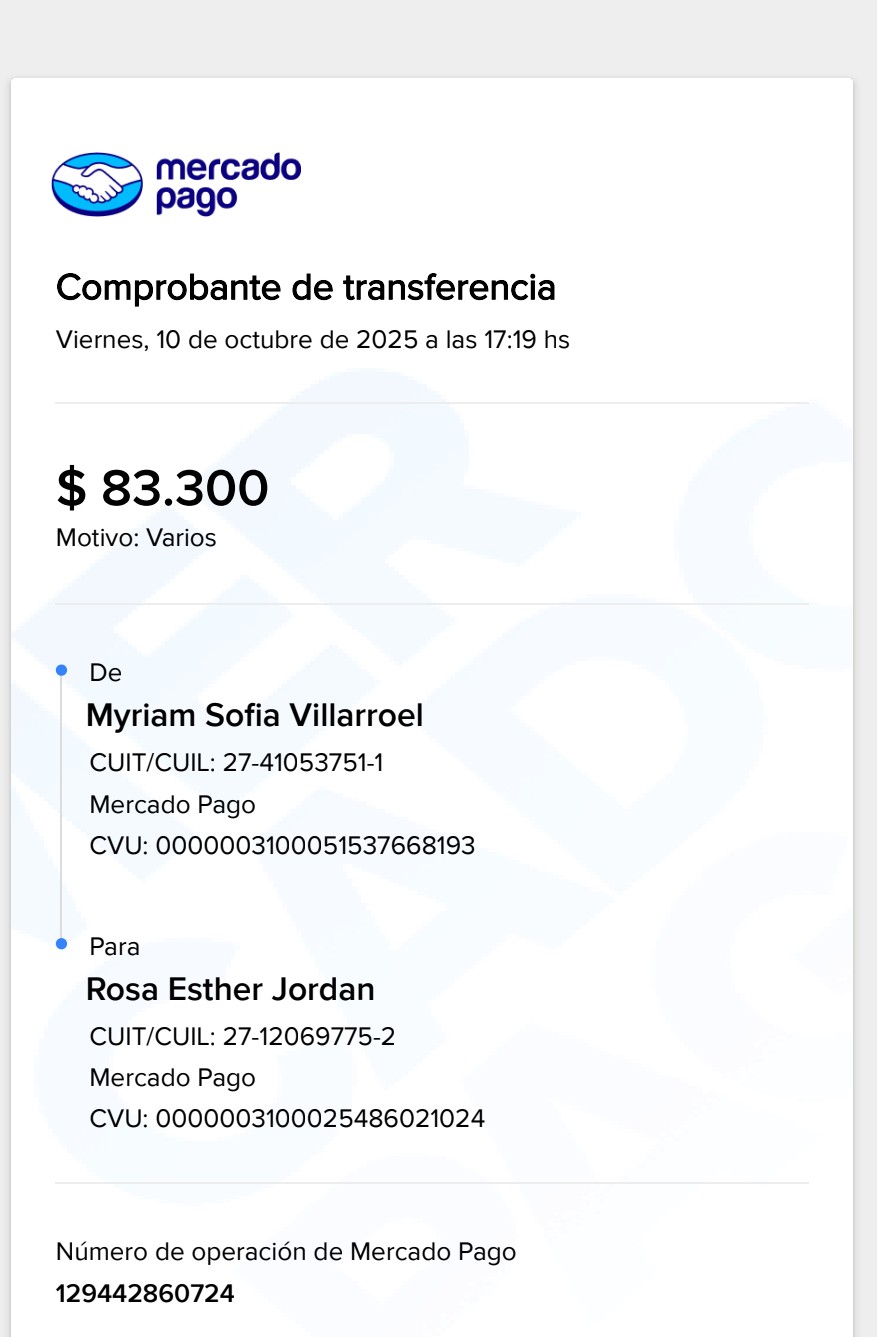Click the transfer date and time line
877x1337 pixels.
coord(312,340)
